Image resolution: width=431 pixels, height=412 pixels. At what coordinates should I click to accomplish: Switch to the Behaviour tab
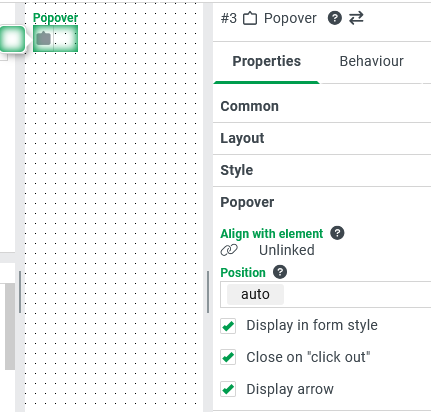coord(371,61)
